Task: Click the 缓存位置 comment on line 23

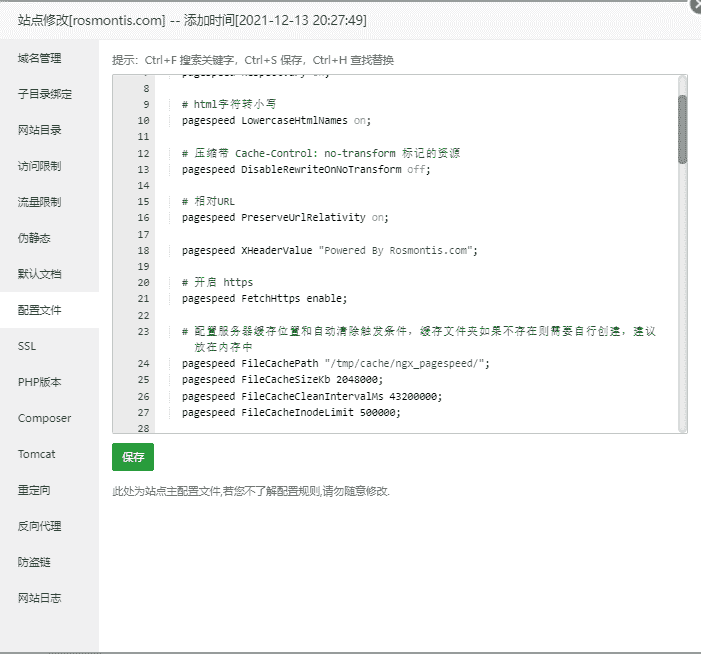Action: (419, 339)
